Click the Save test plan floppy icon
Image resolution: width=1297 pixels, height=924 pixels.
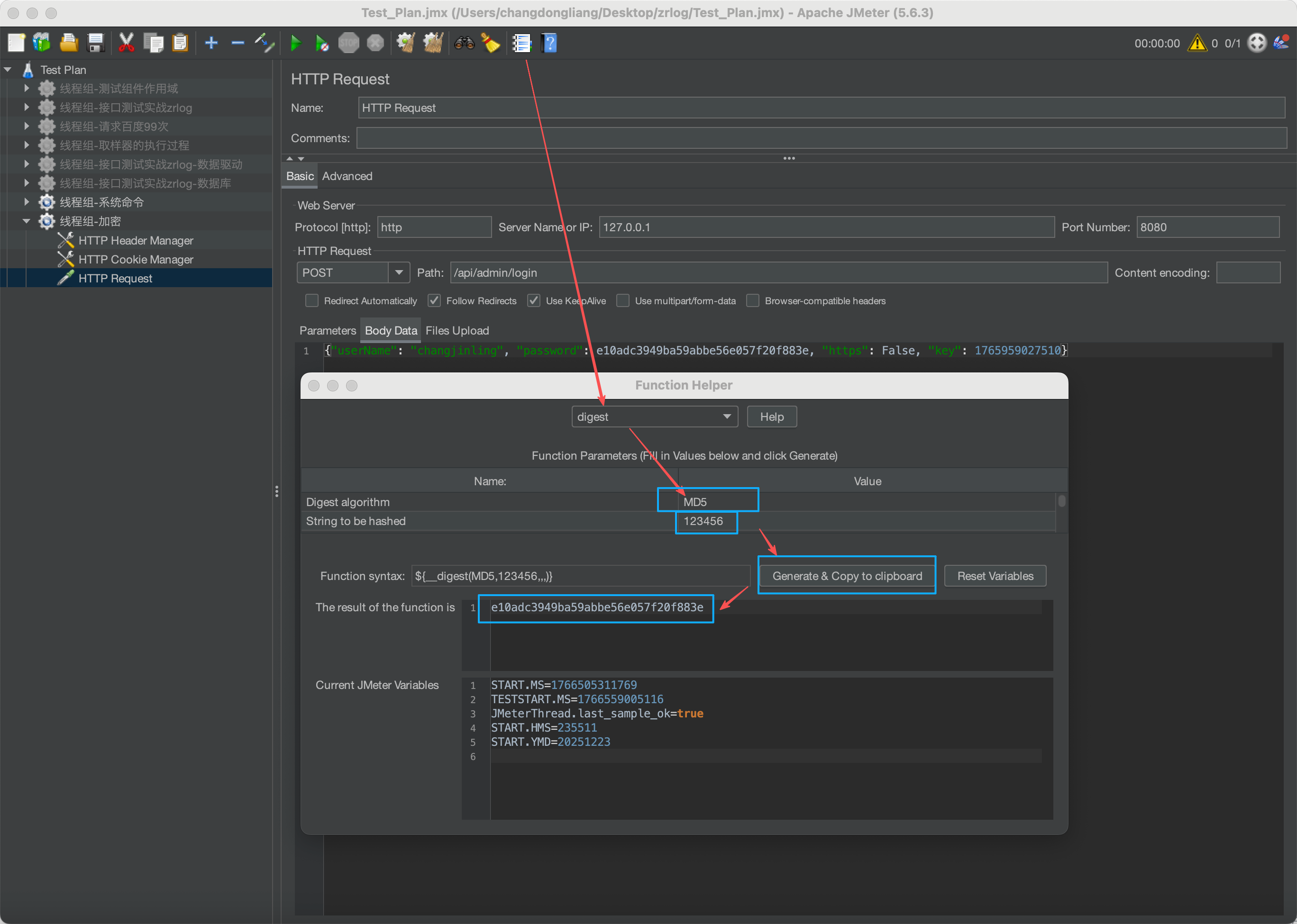96,43
